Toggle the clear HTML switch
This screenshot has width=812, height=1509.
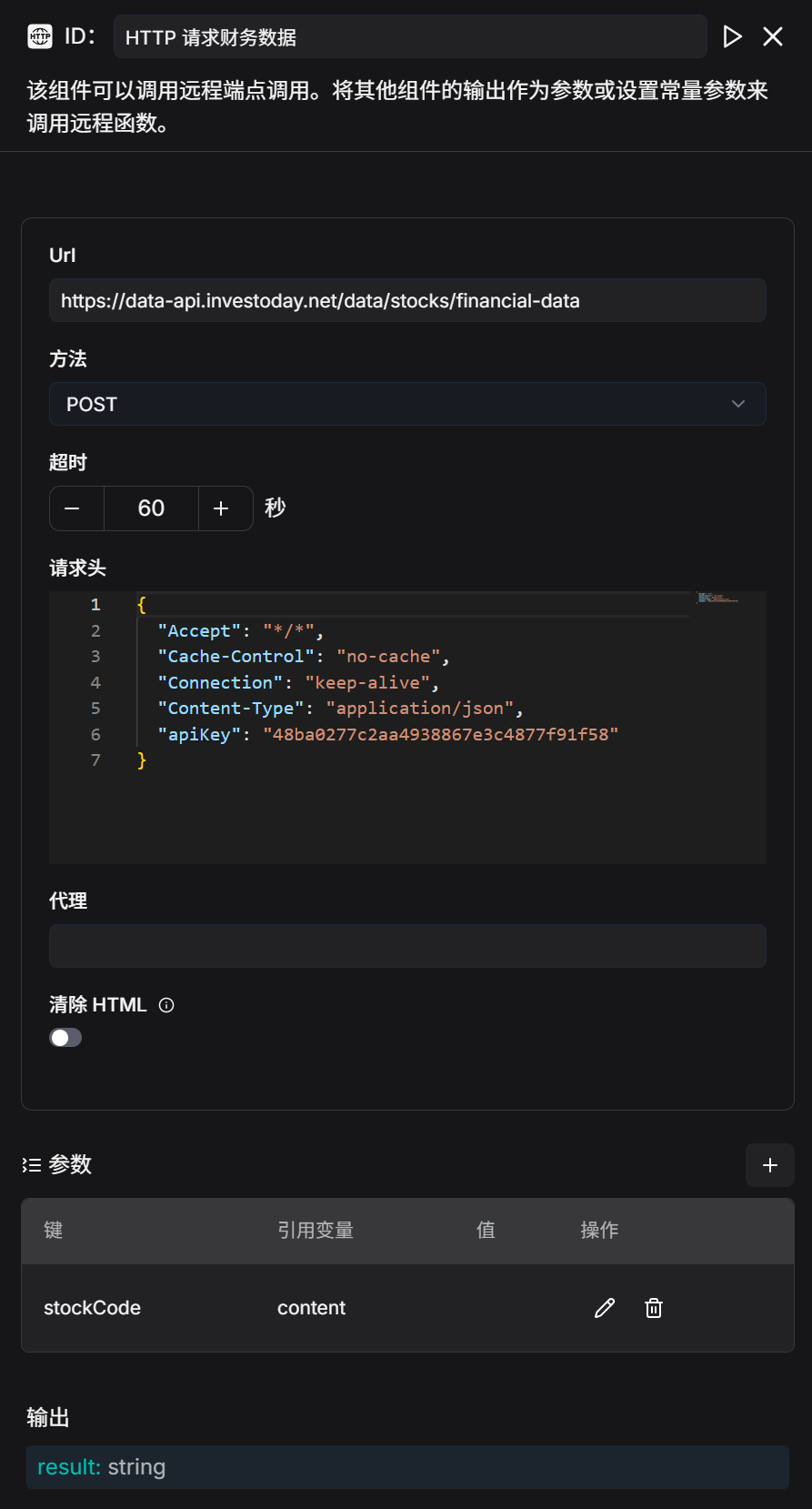(65, 1038)
